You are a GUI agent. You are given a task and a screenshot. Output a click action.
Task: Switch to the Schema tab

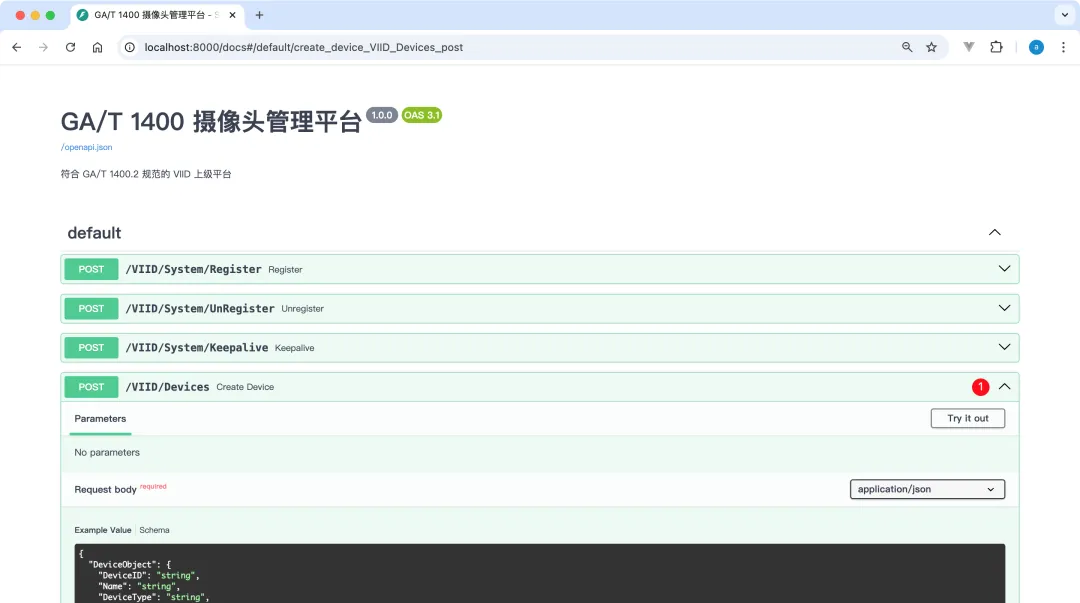click(x=154, y=530)
